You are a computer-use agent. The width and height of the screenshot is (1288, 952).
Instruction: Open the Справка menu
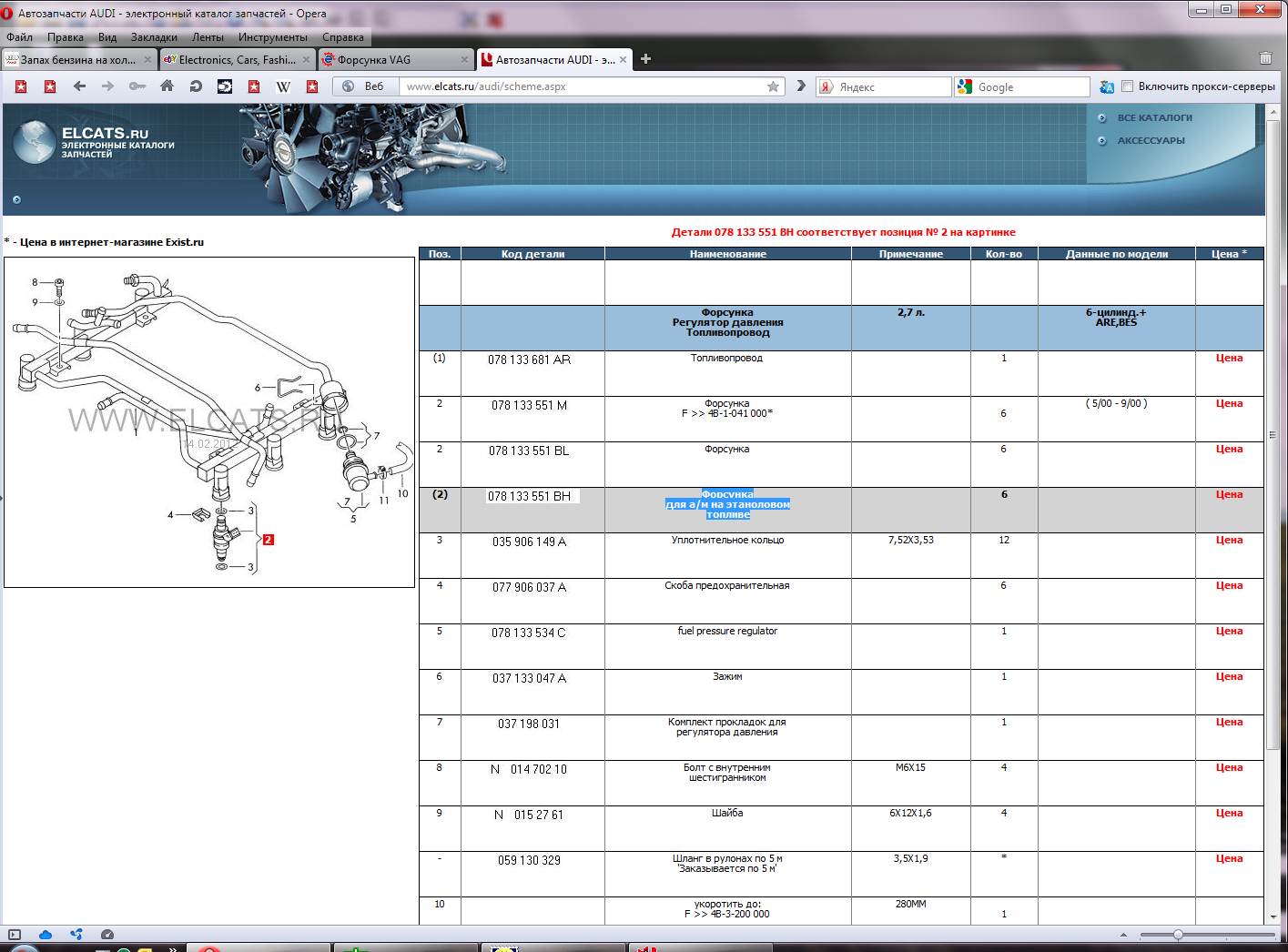coord(343,37)
